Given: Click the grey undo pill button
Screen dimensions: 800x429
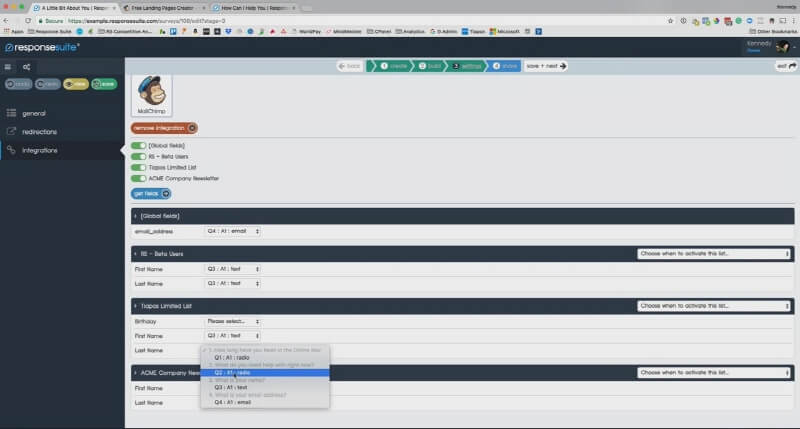Looking at the screenshot, I should pos(18,84).
